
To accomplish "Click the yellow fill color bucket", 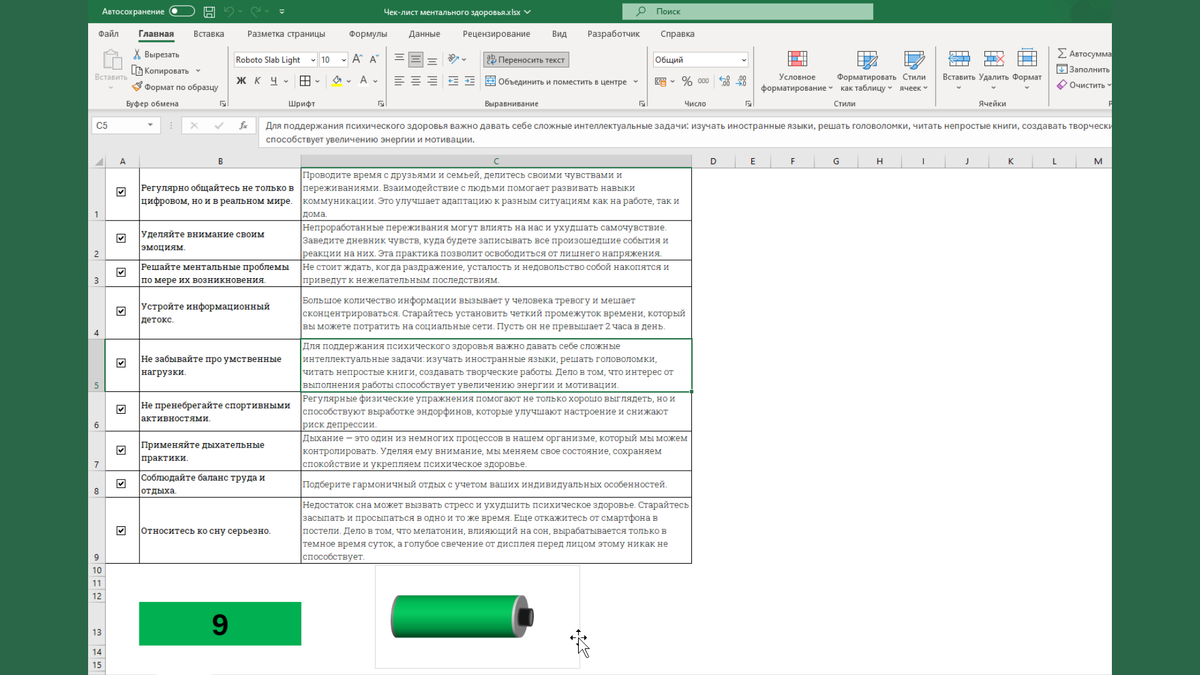I will pos(337,81).
